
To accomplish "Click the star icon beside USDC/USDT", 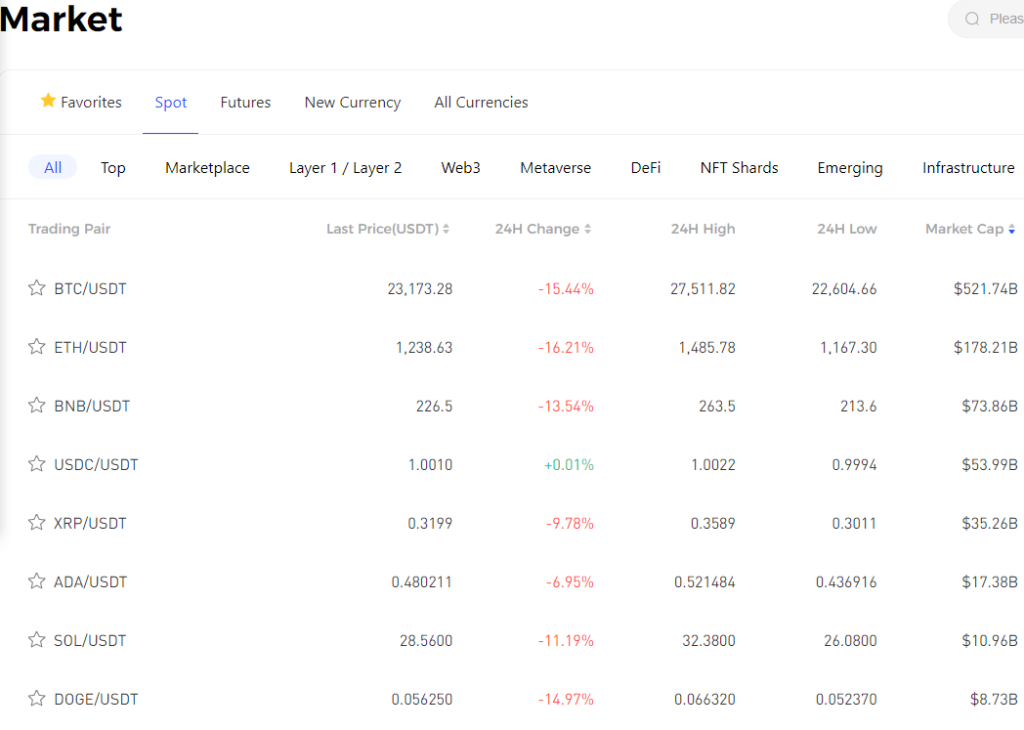I will point(37,464).
